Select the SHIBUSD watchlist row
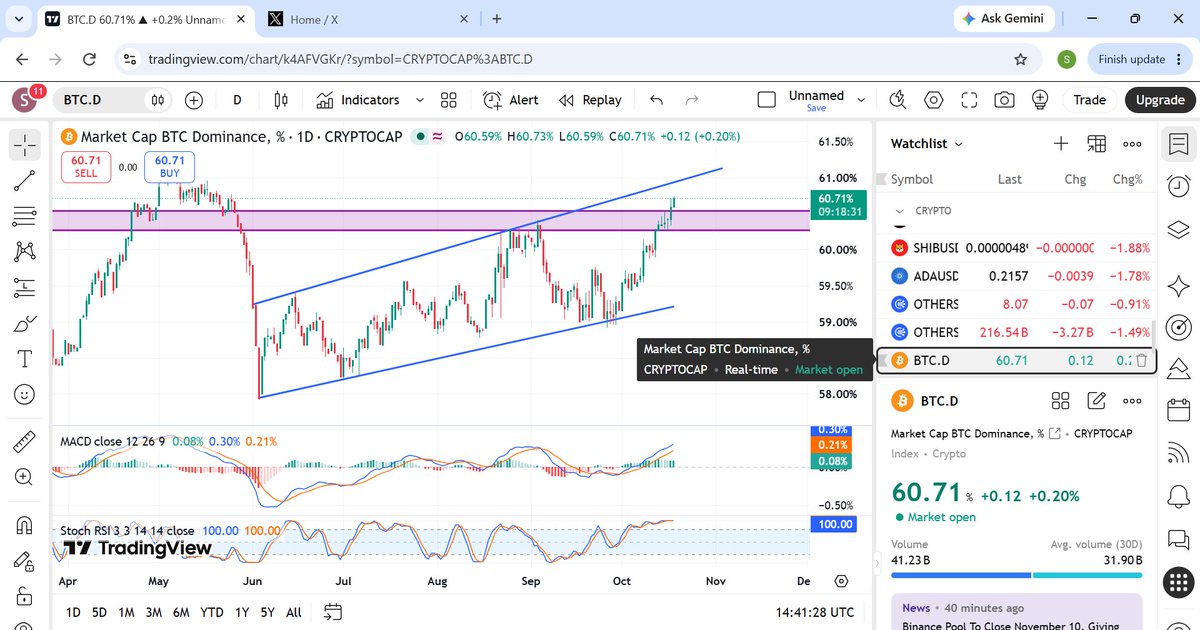Image resolution: width=1200 pixels, height=630 pixels. 1017,248
